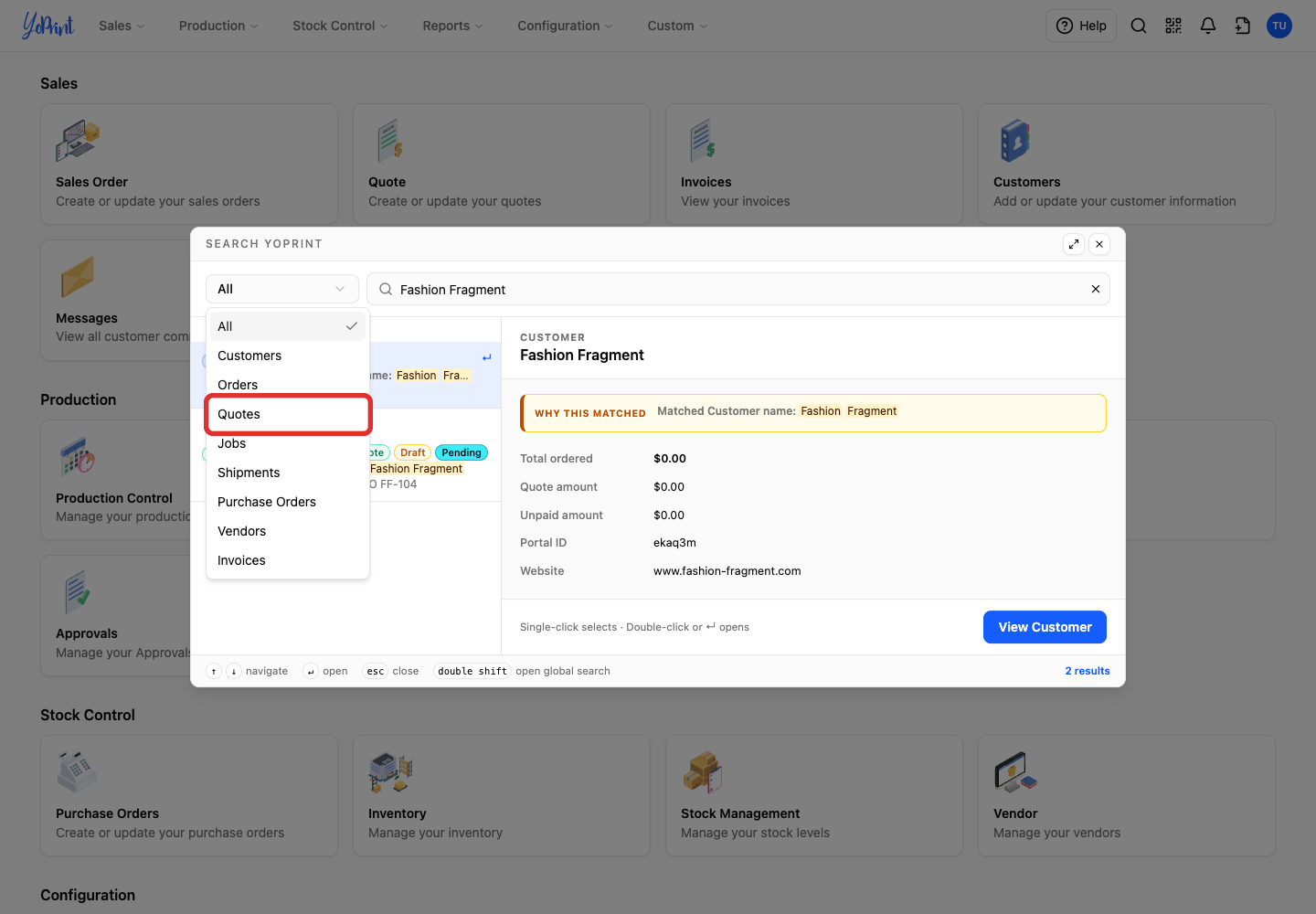Click the 2 results count
The image size is (1316, 914).
point(1088,671)
